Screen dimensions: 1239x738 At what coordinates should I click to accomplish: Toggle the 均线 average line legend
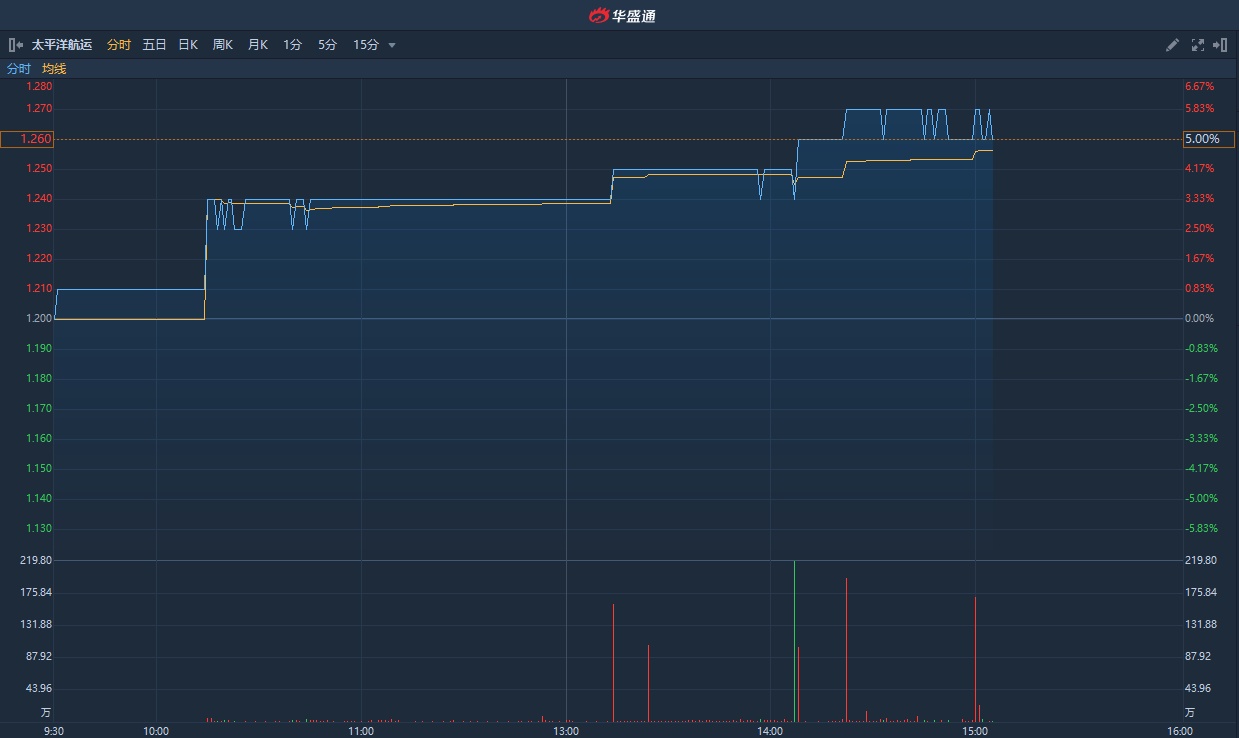pos(54,69)
